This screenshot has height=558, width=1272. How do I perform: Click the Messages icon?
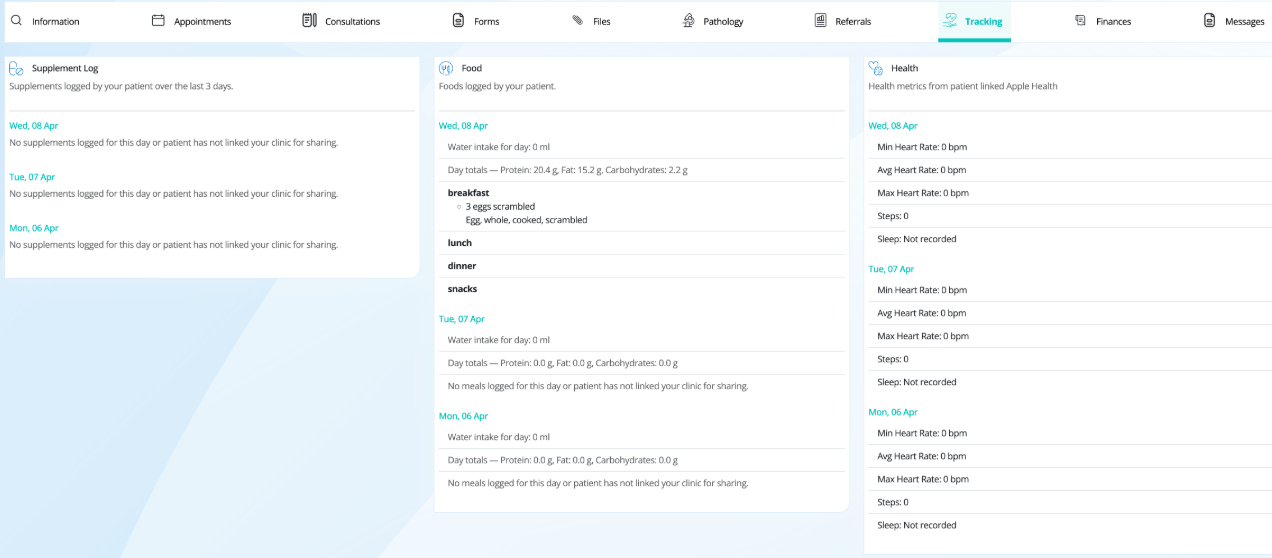point(1209,20)
